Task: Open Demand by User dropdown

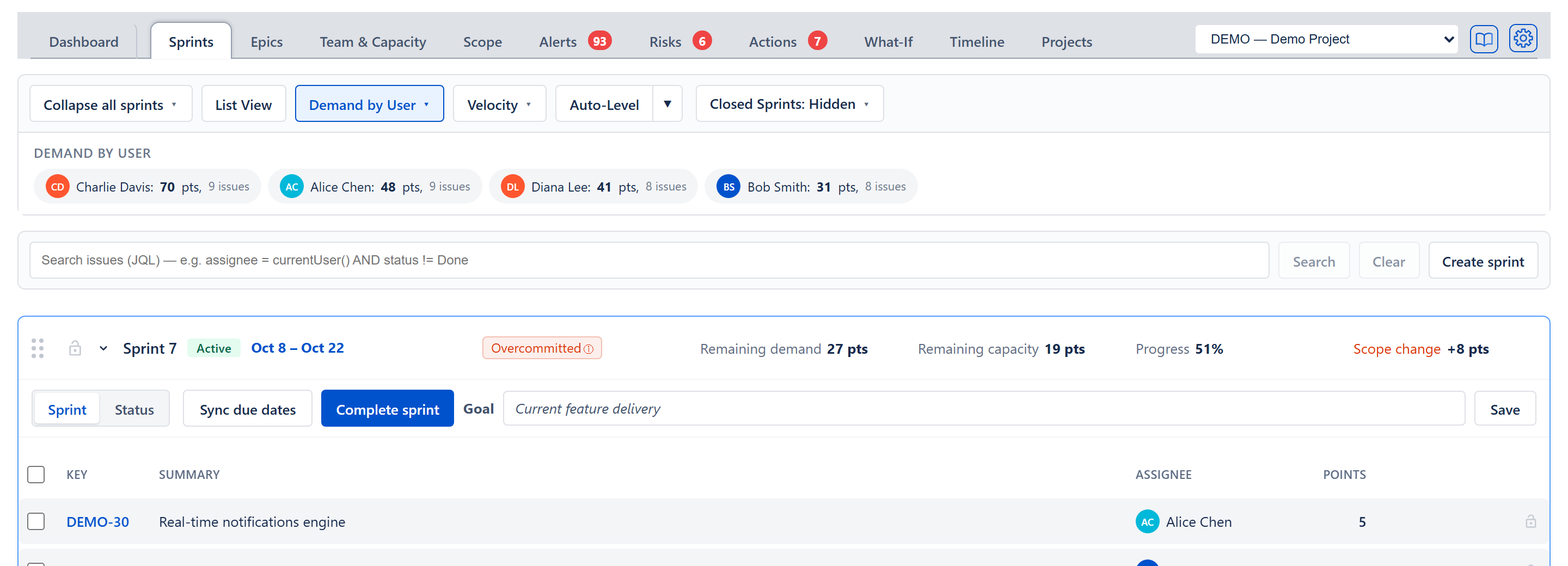Action: point(369,104)
